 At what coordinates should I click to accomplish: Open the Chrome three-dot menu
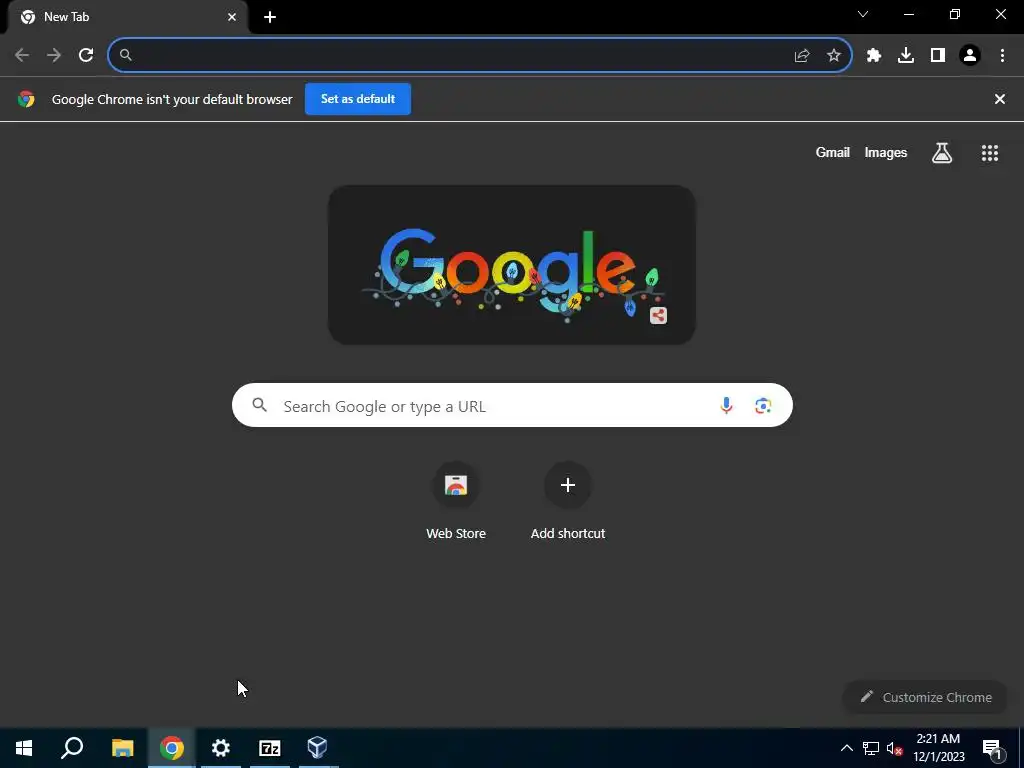point(1002,56)
